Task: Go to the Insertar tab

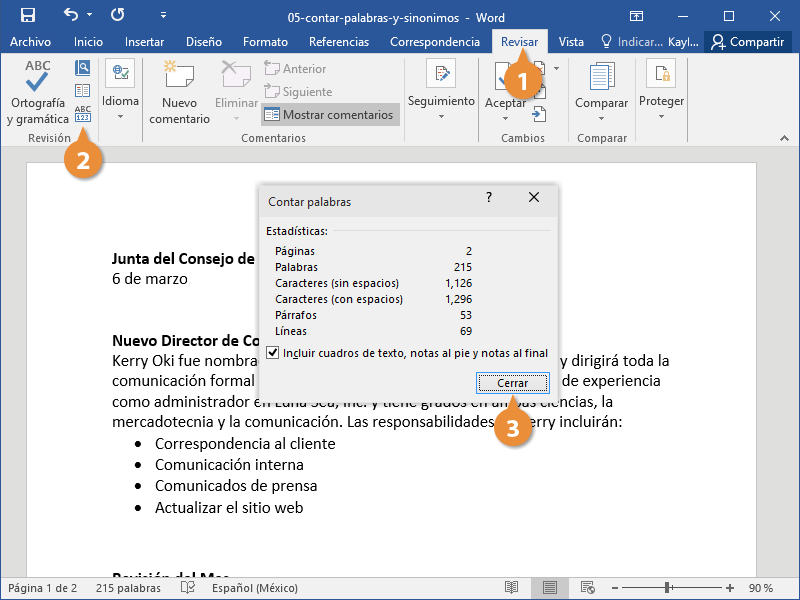Action: [144, 42]
